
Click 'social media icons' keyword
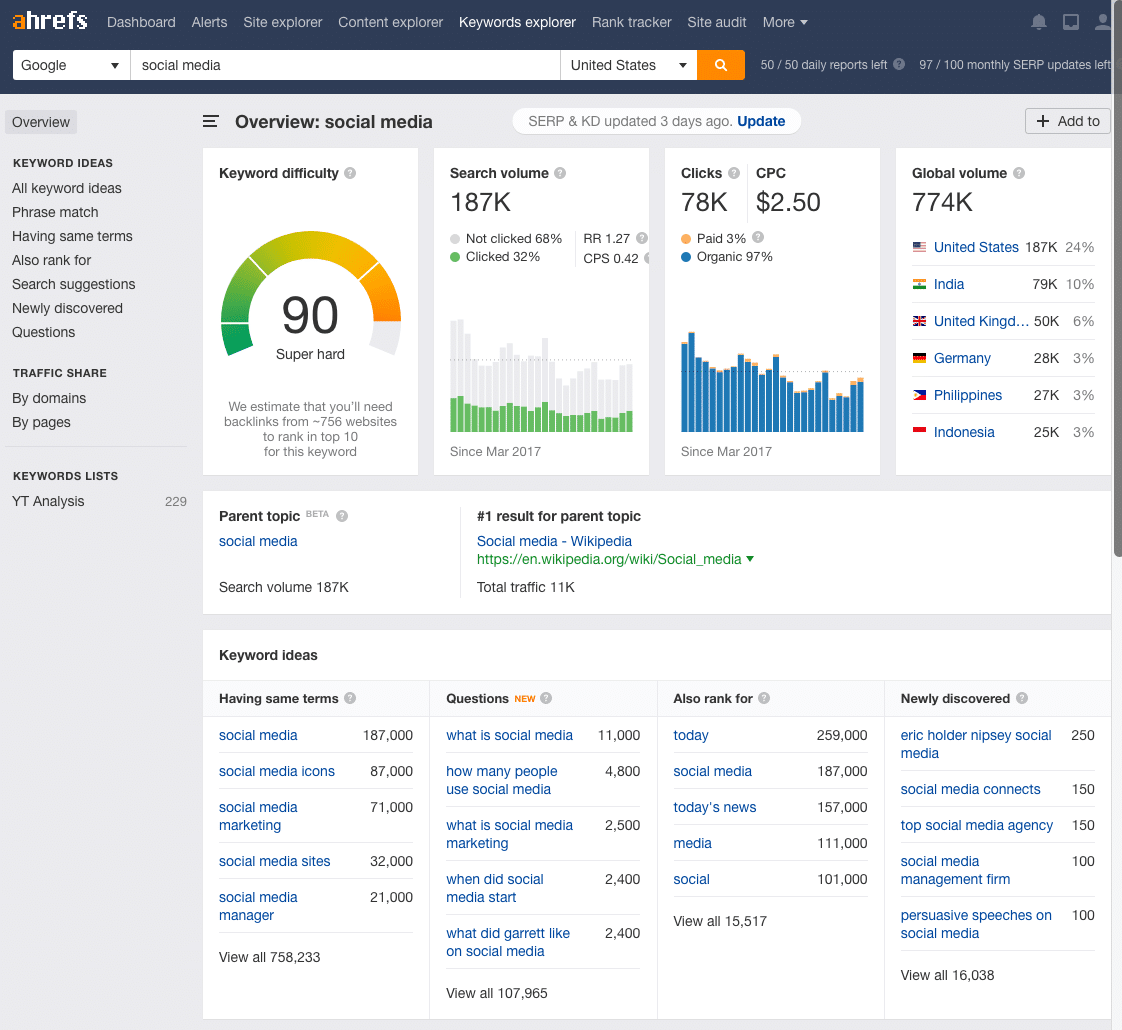point(276,772)
